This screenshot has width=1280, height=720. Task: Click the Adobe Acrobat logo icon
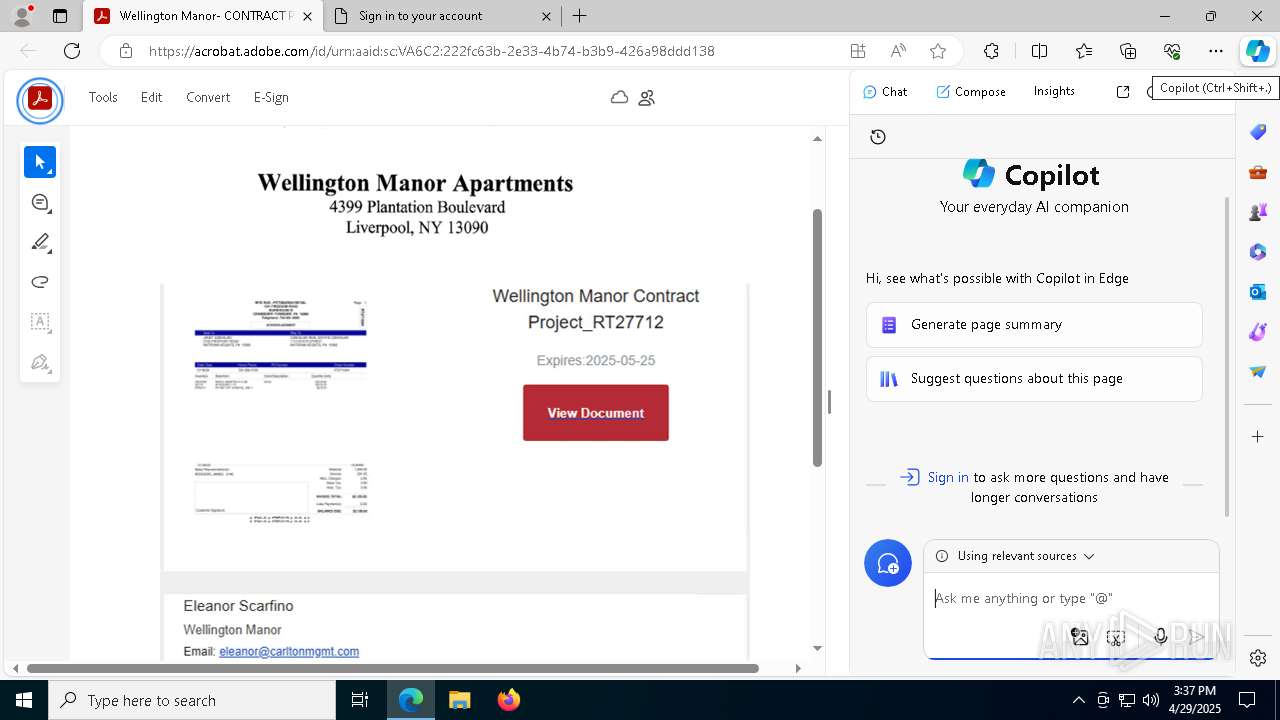[40, 99]
